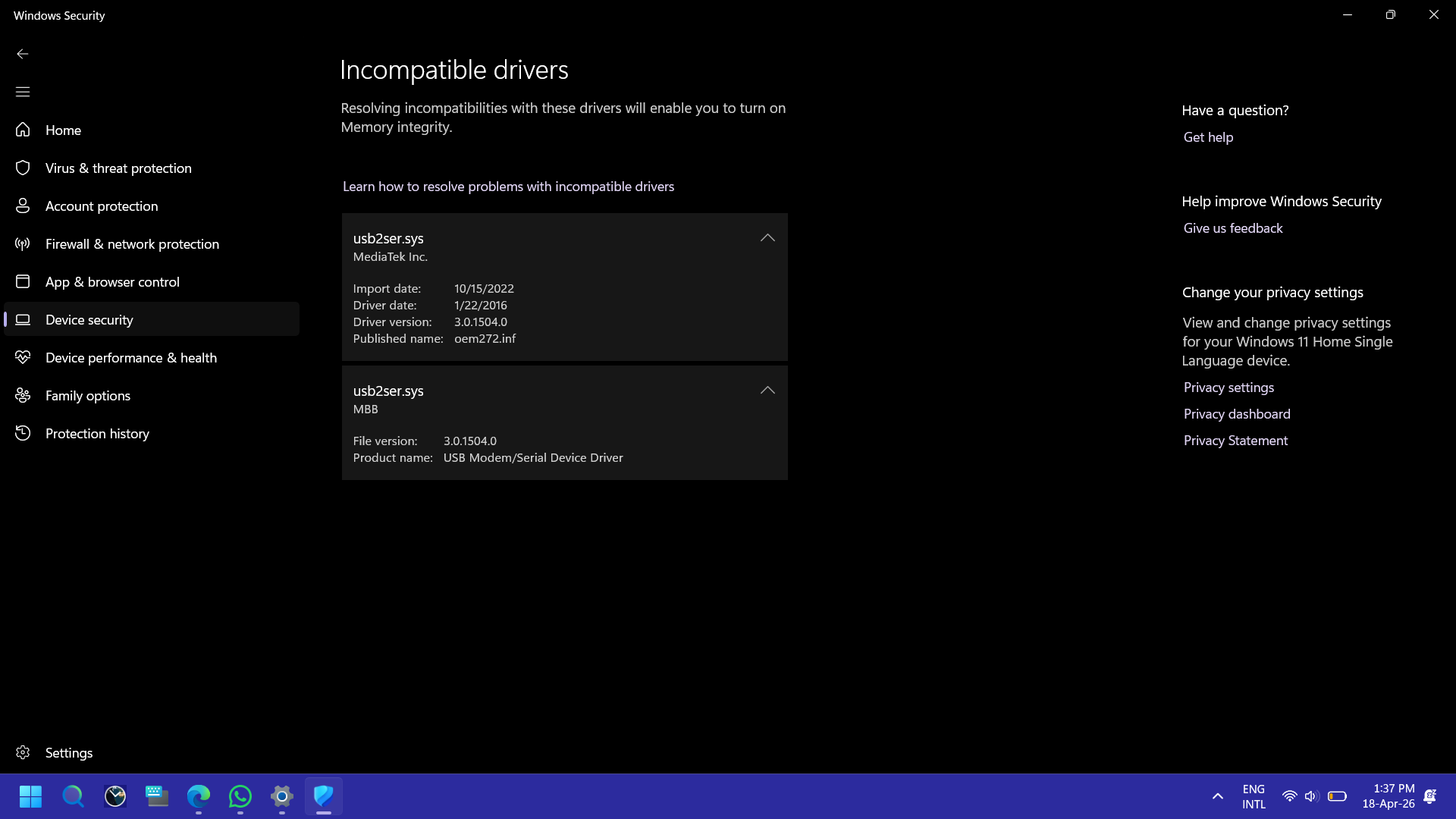Click the Protection history clock icon
This screenshot has height=819, width=1456.
(x=23, y=433)
